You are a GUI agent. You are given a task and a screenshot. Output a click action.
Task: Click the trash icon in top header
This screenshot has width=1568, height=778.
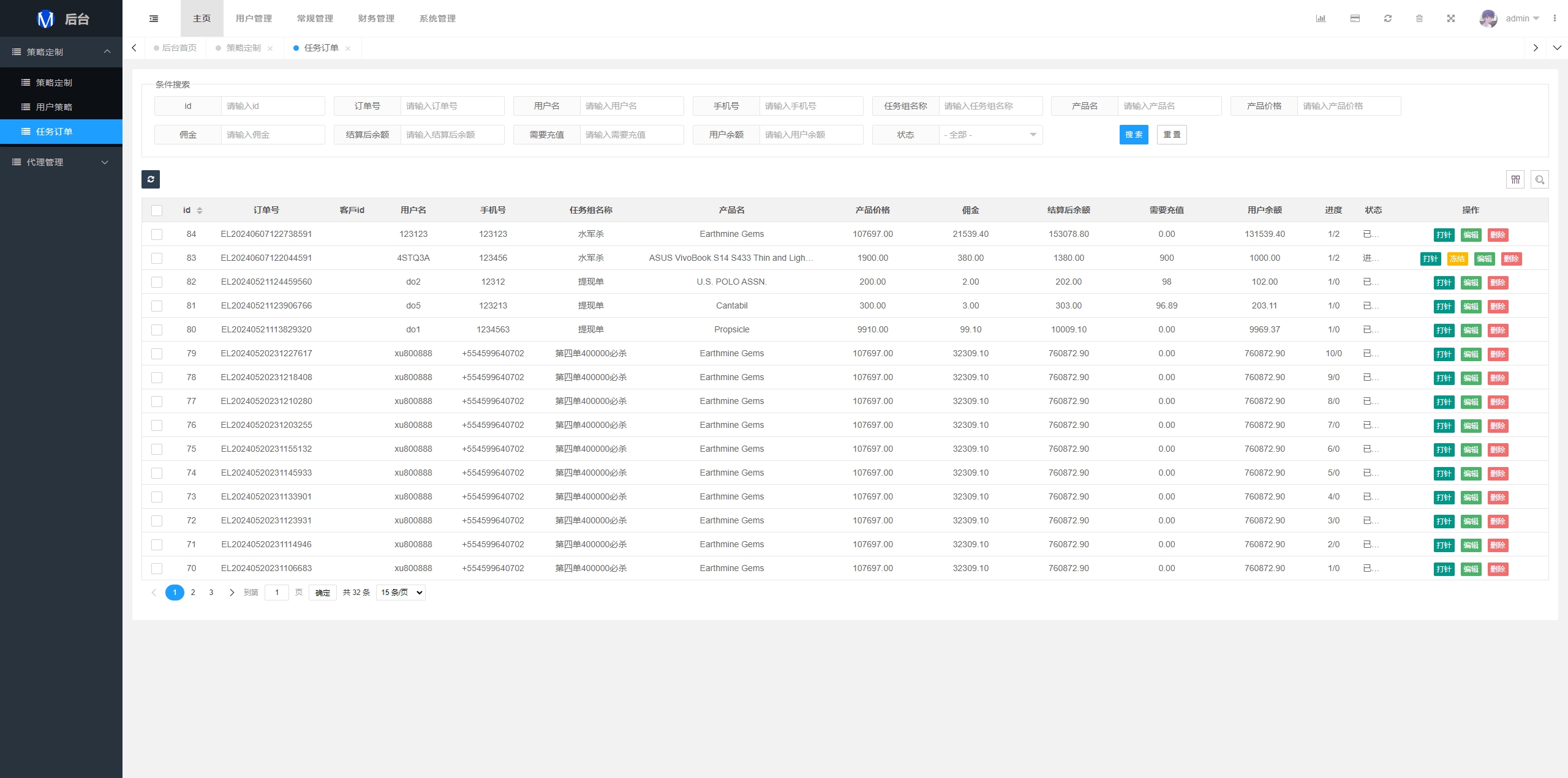coord(1419,18)
